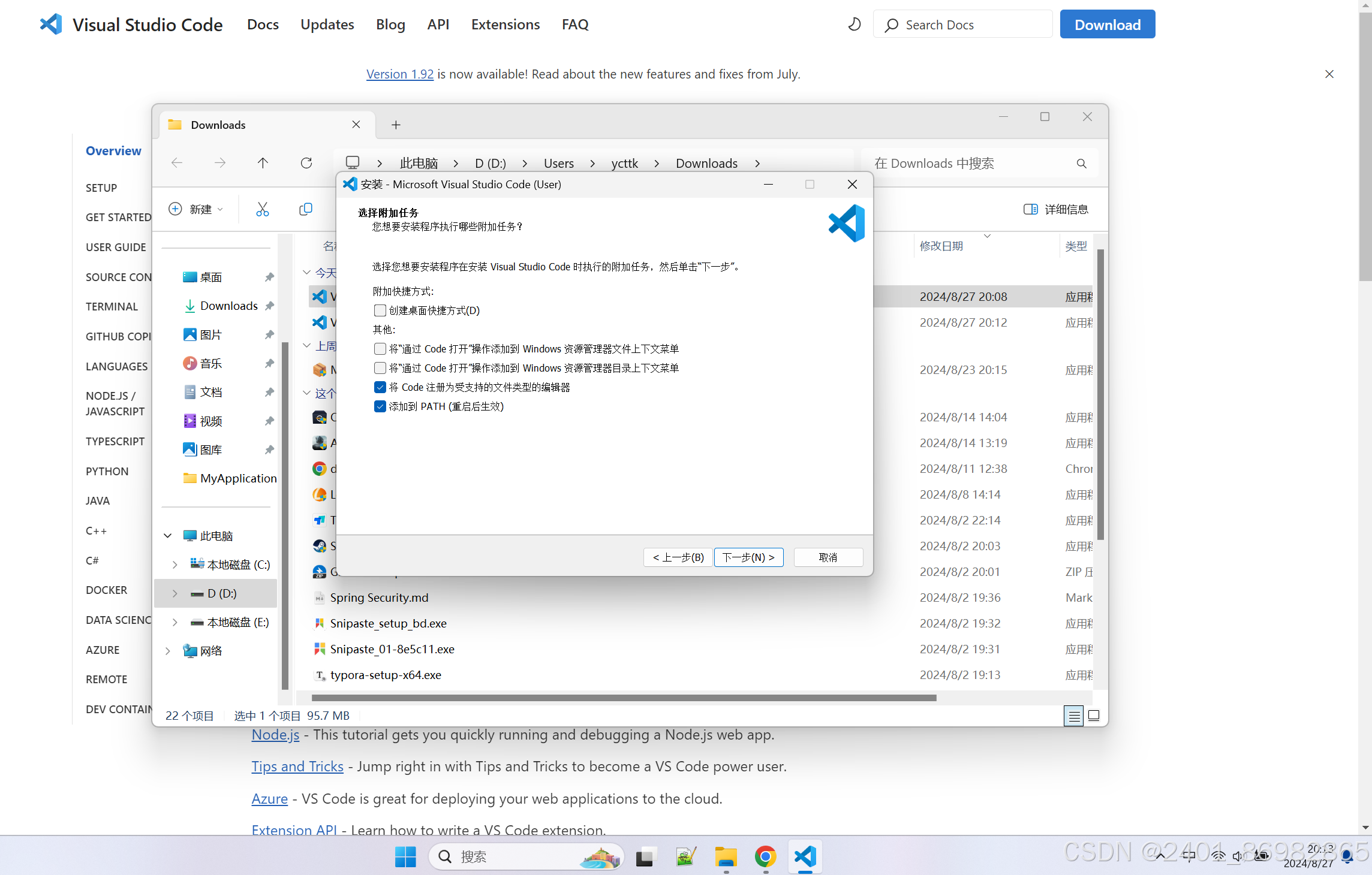Open the Windows Start button
Screen dimensions: 1372x875
[x=405, y=857]
